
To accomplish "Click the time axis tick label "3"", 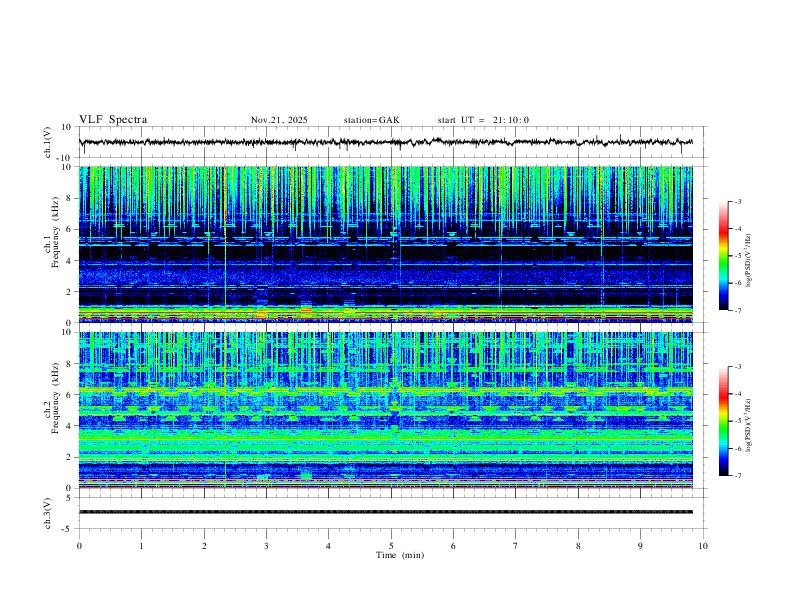I will pyautogui.click(x=266, y=546).
